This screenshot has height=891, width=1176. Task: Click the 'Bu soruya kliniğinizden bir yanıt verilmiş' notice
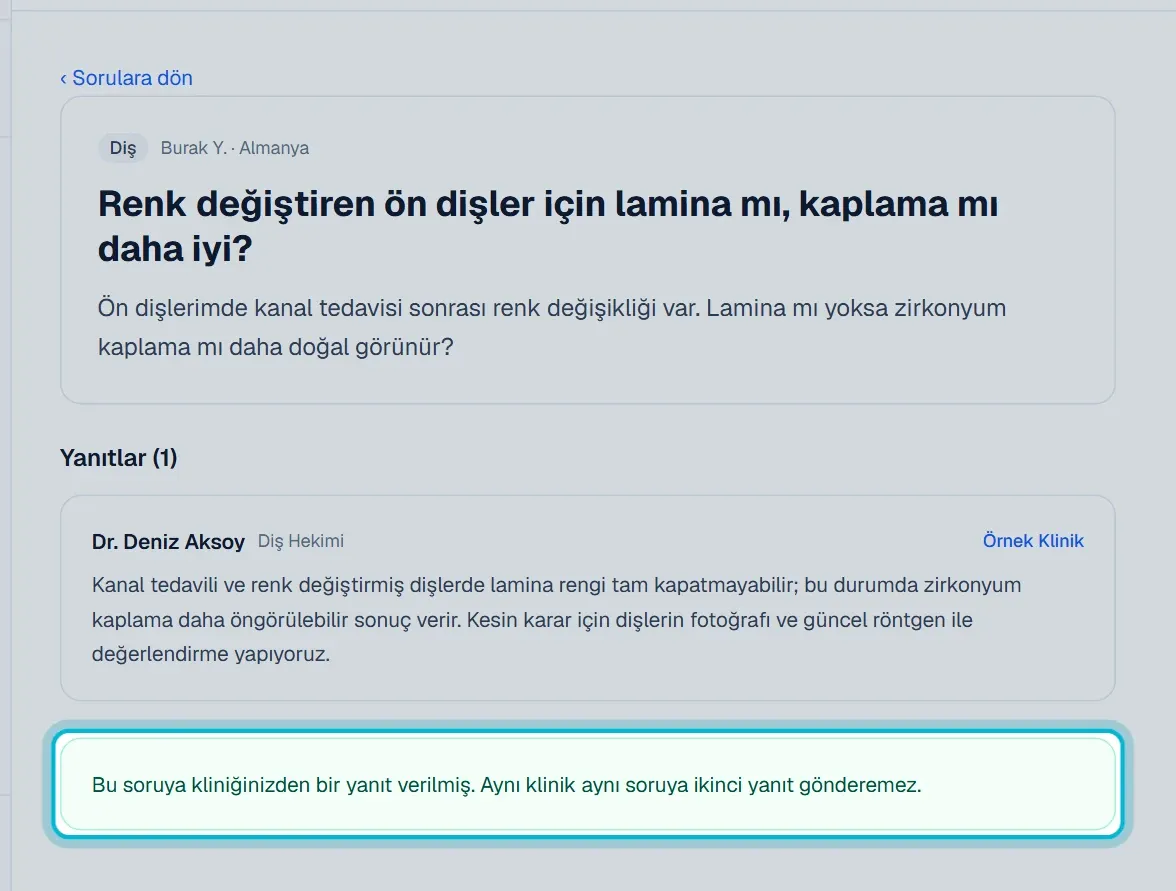coord(588,784)
